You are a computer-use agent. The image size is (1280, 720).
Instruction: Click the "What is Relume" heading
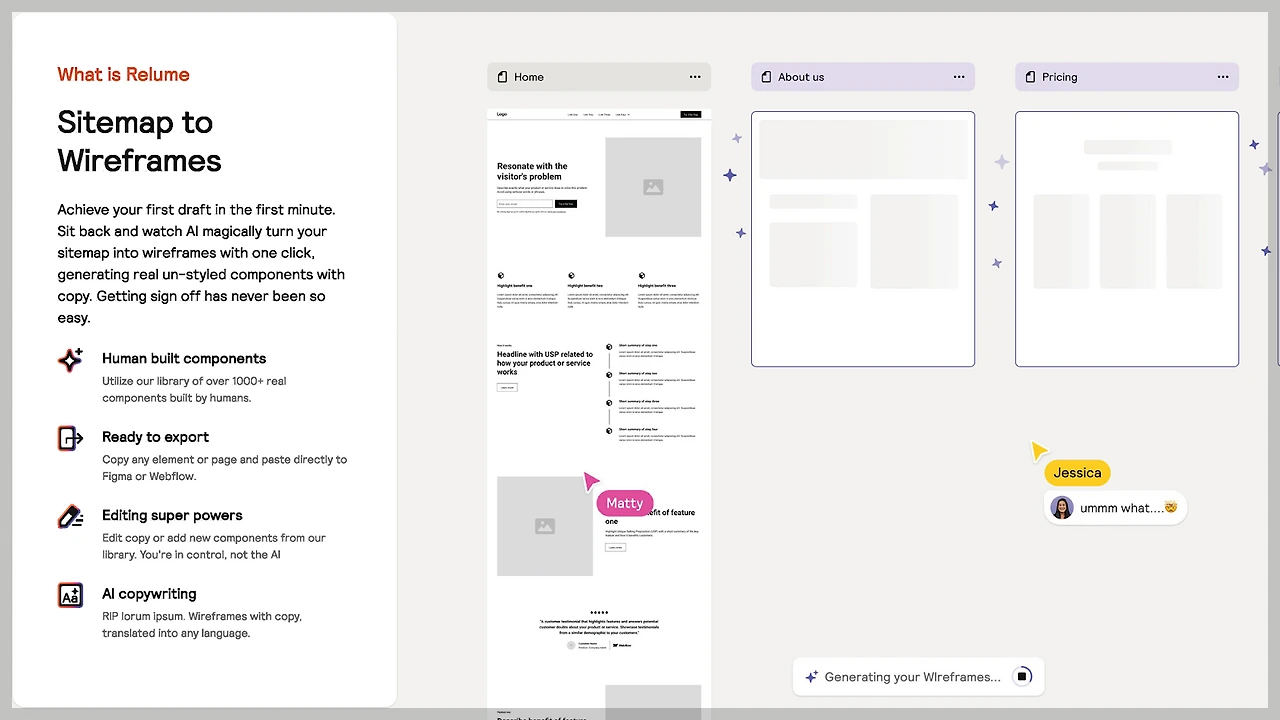[123, 74]
